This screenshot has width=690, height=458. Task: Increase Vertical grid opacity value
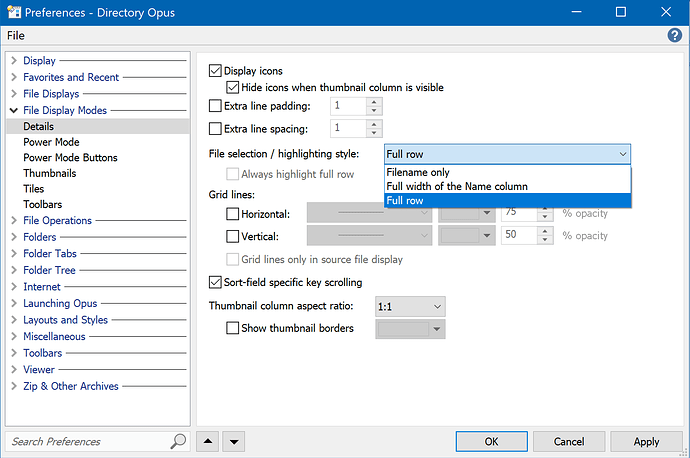tap(545, 231)
